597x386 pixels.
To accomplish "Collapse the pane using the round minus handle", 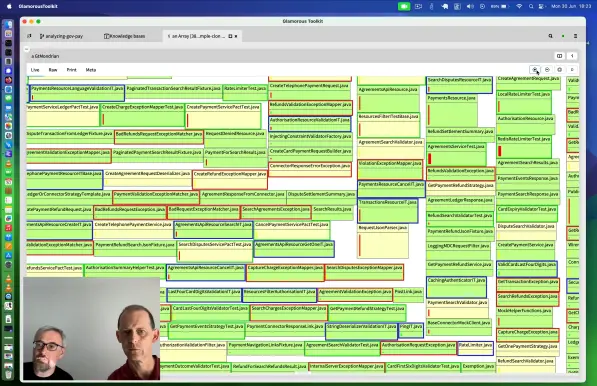I will tap(26, 49).
